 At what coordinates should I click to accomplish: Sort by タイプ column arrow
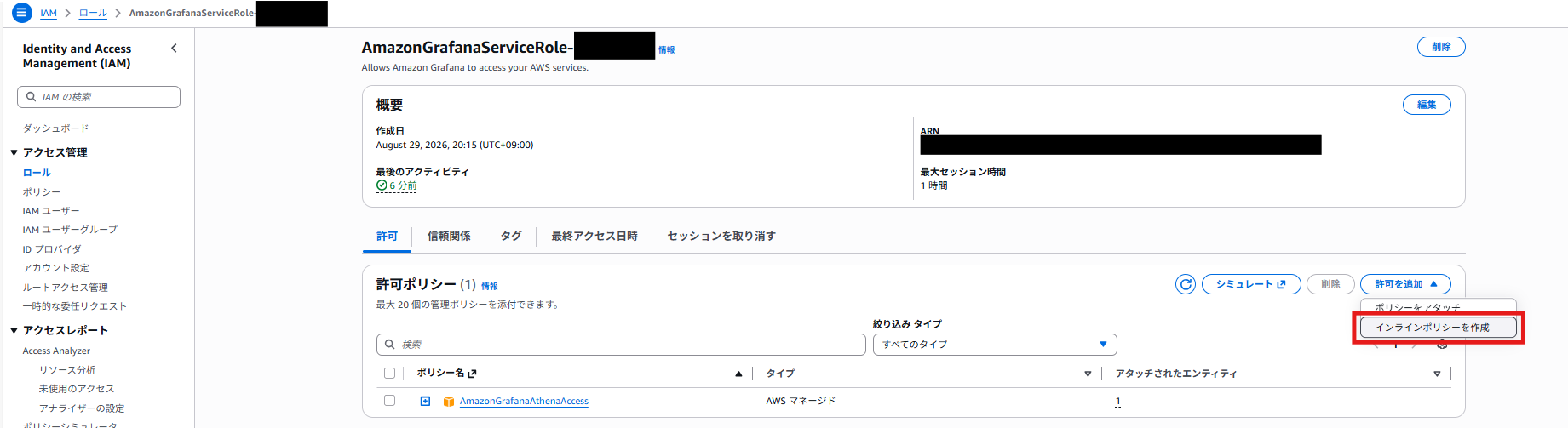[1088, 374]
